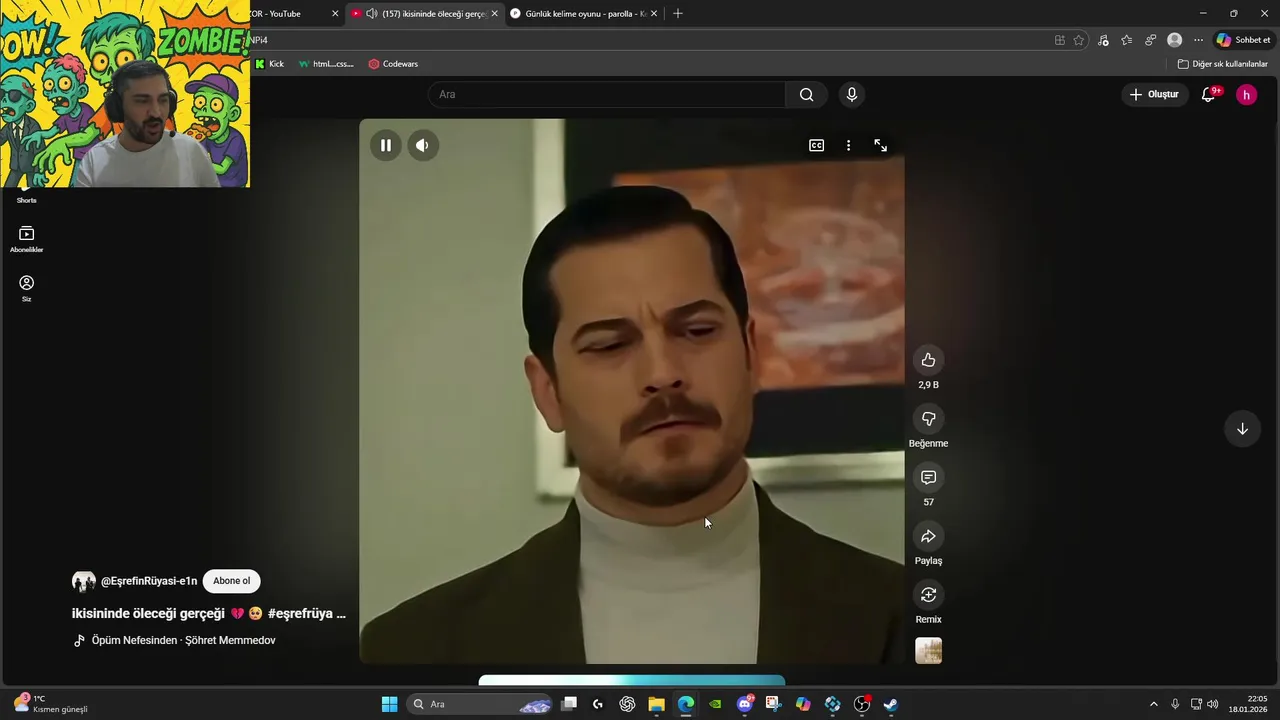Open Copilot Sohbet et button
The height and width of the screenshot is (720, 1280).
point(1243,40)
